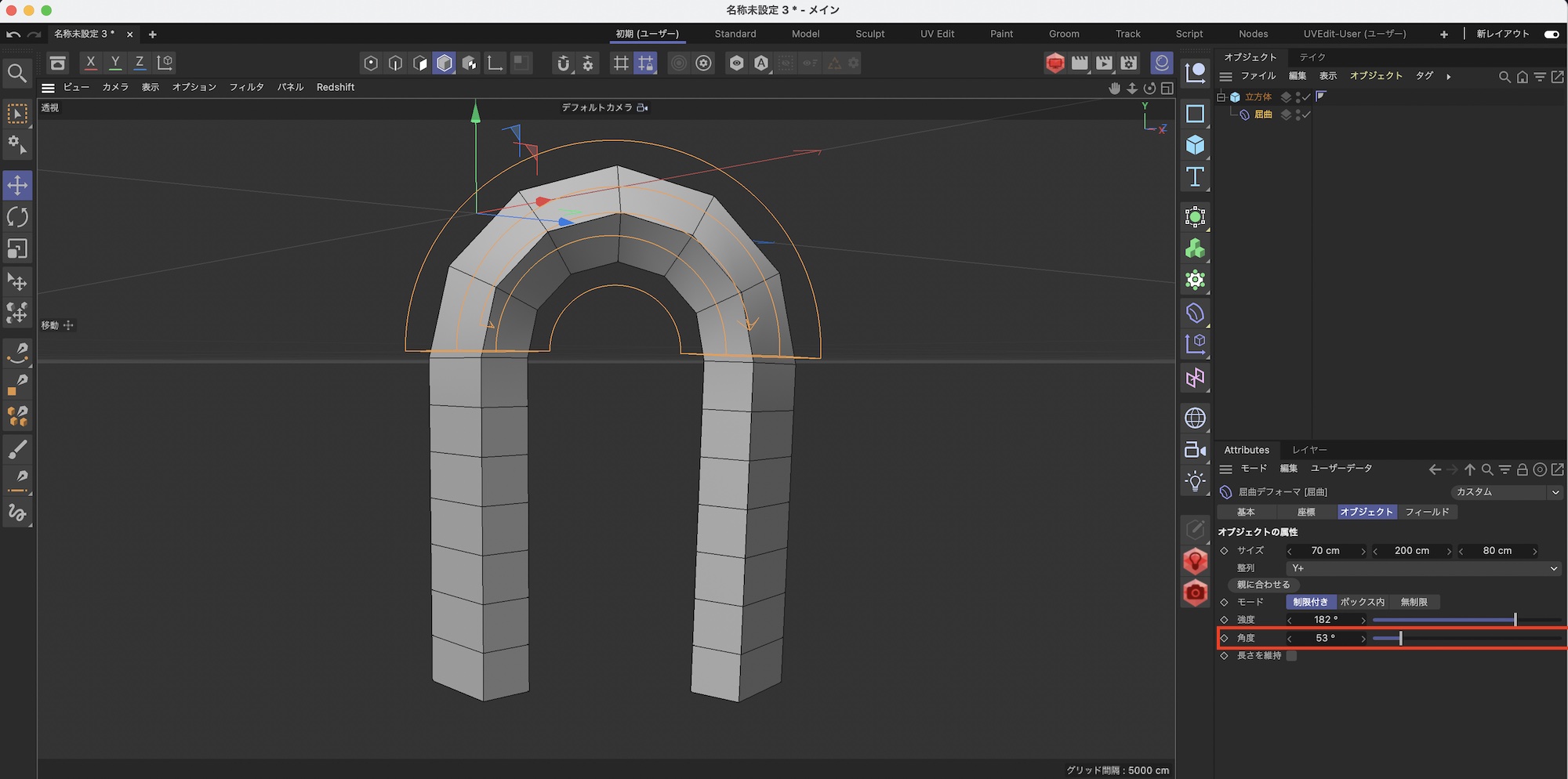1568x779 pixels.
Task: Click the Light object icon
Action: point(1195,480)
